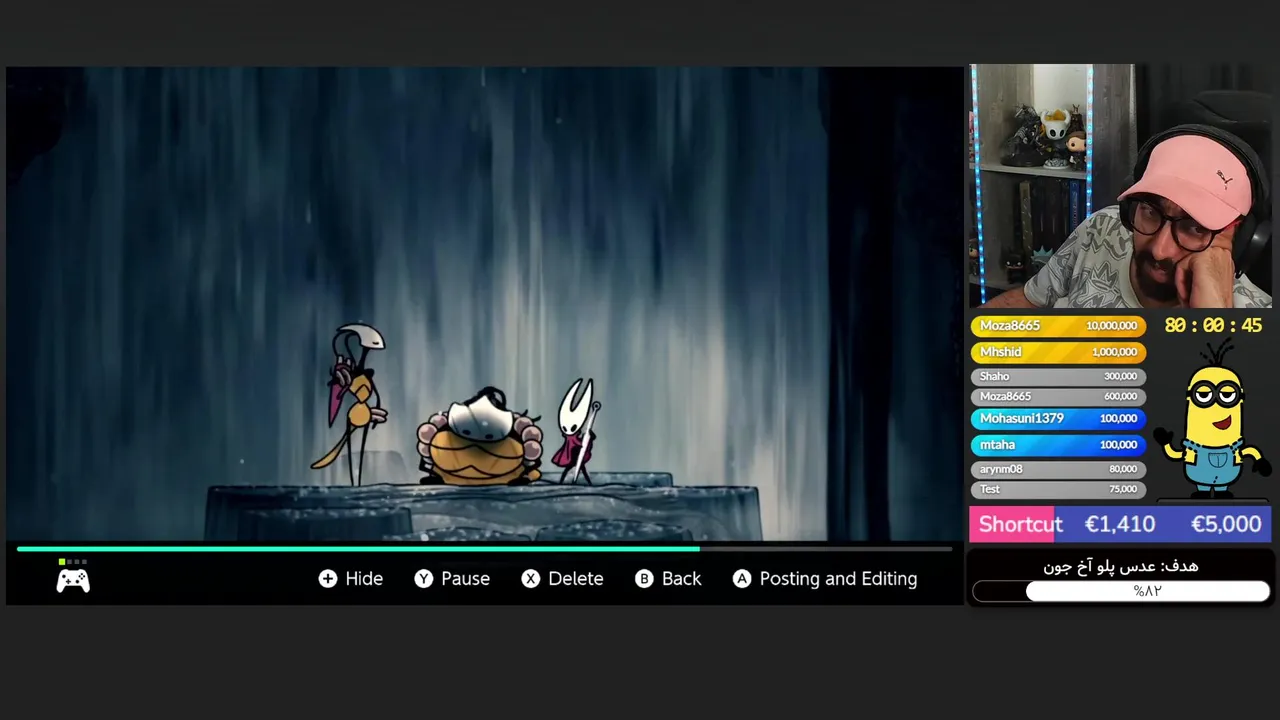
Task: Click the 80 : 00 : 45 stream timer
Action: [x=1213, y=326]
